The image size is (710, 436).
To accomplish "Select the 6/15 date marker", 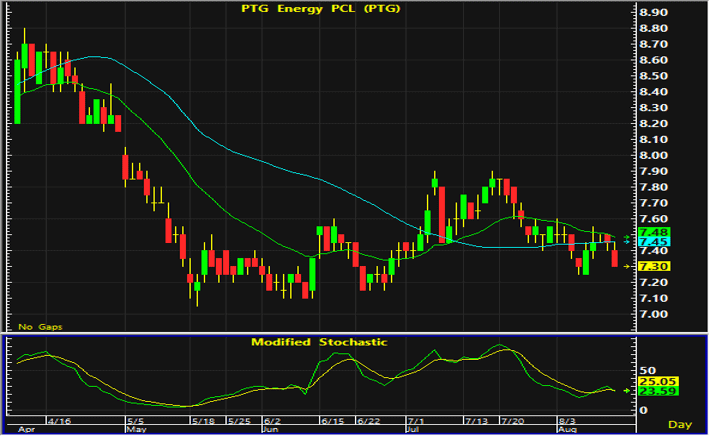I will point(332,421).
